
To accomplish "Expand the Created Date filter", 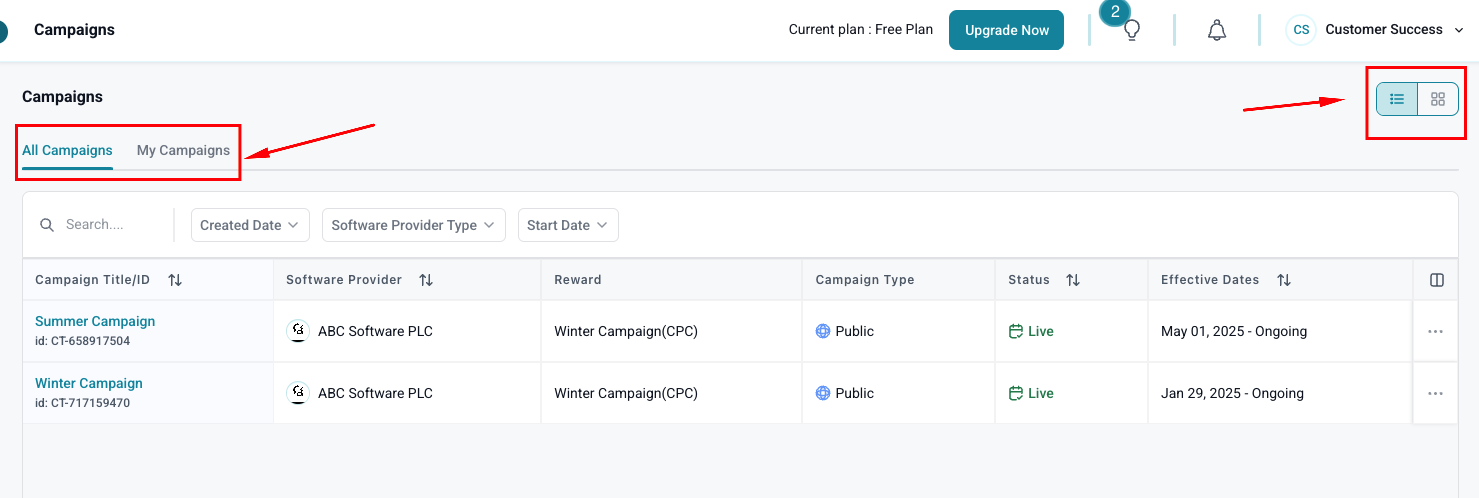I will tap(250, 225).
